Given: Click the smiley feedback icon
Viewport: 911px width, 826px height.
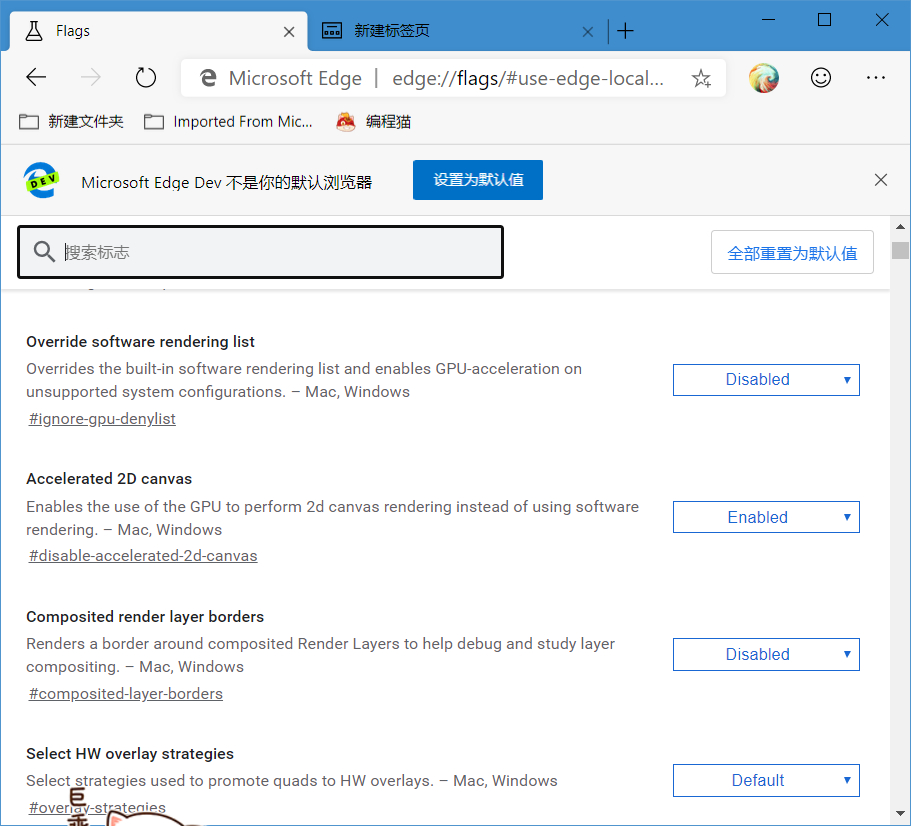Looking at the screenshot, I should tap(820, 77).
